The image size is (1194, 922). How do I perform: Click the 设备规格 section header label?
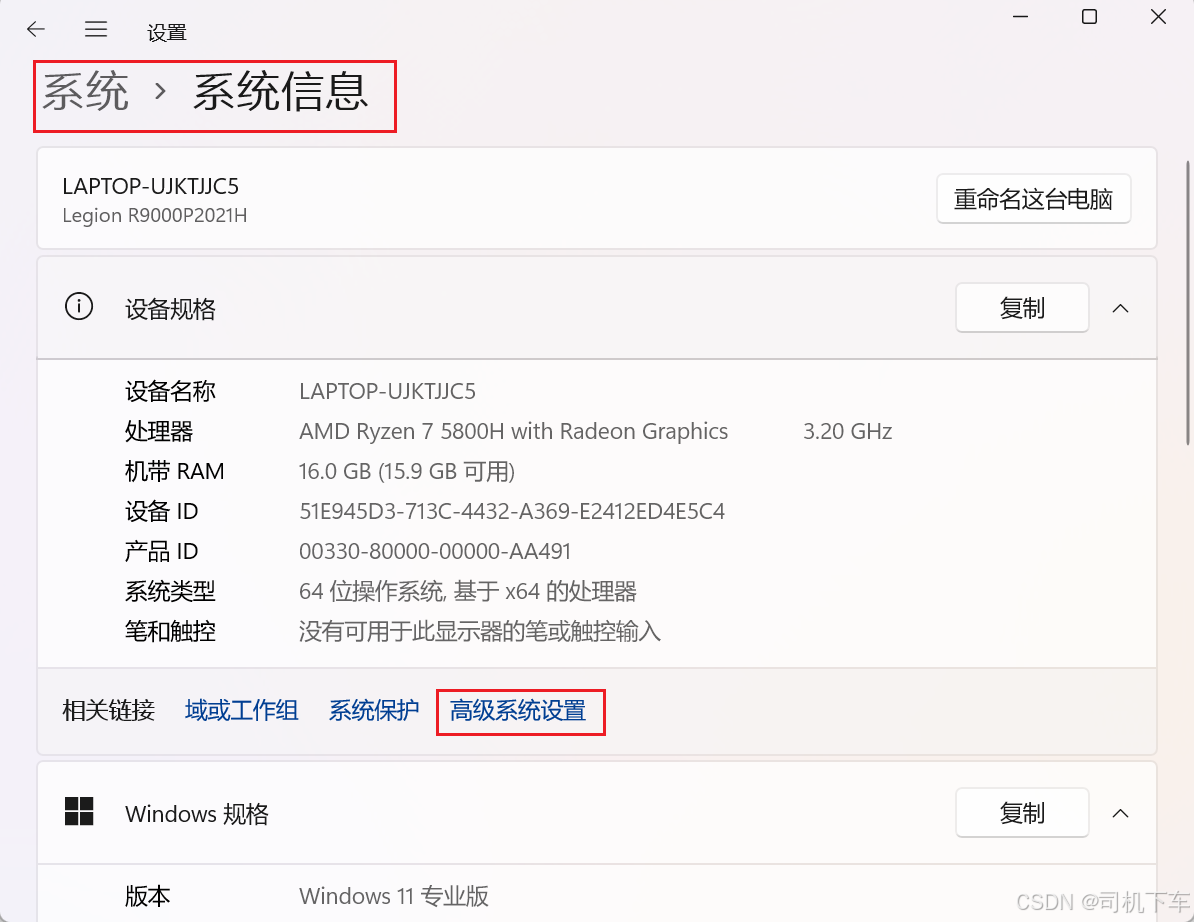171,309
